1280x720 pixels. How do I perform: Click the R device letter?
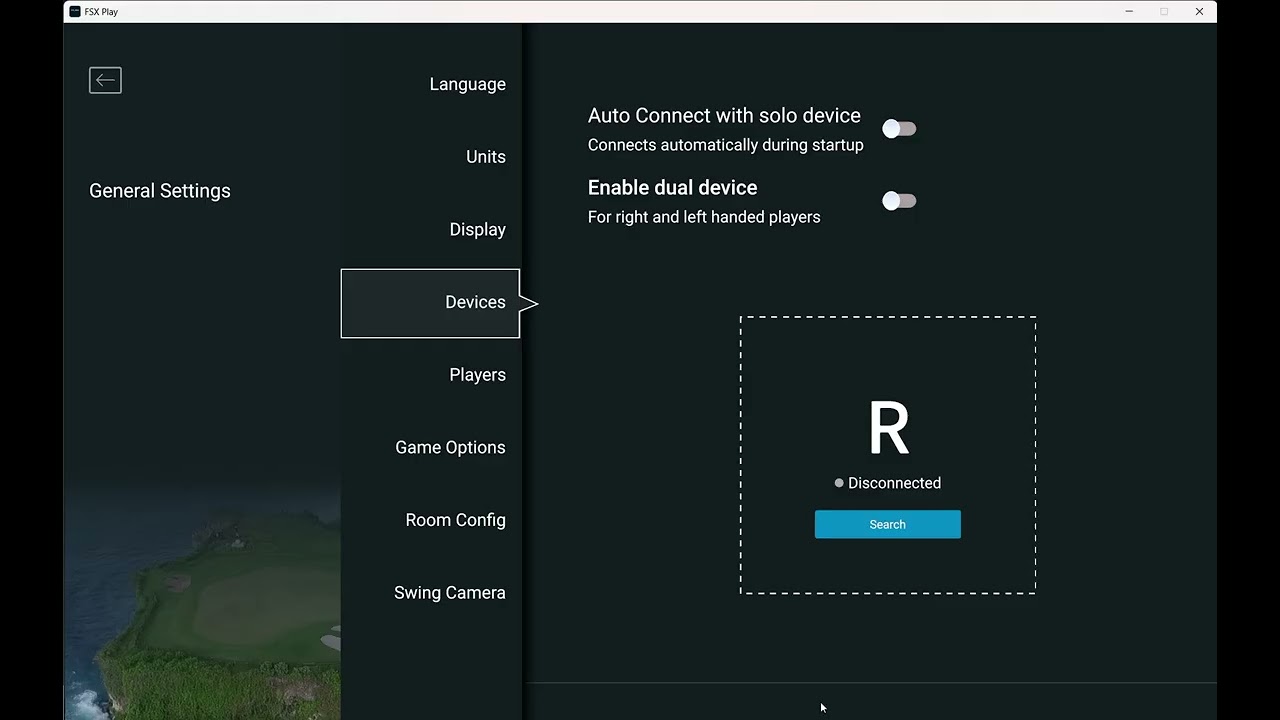coord(888,429)
